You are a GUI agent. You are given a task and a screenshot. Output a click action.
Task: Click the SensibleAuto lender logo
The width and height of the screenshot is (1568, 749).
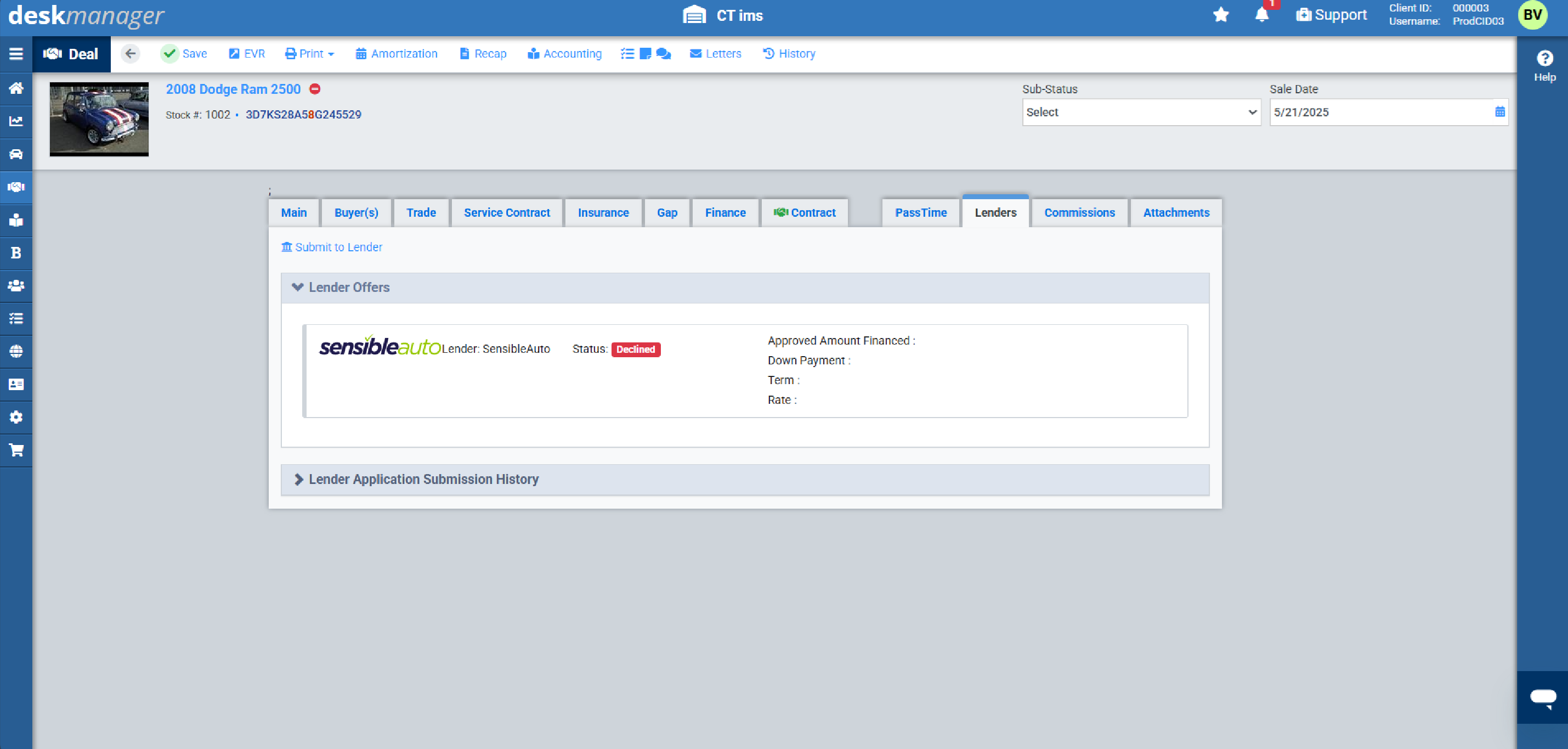[x=380, y=346]
